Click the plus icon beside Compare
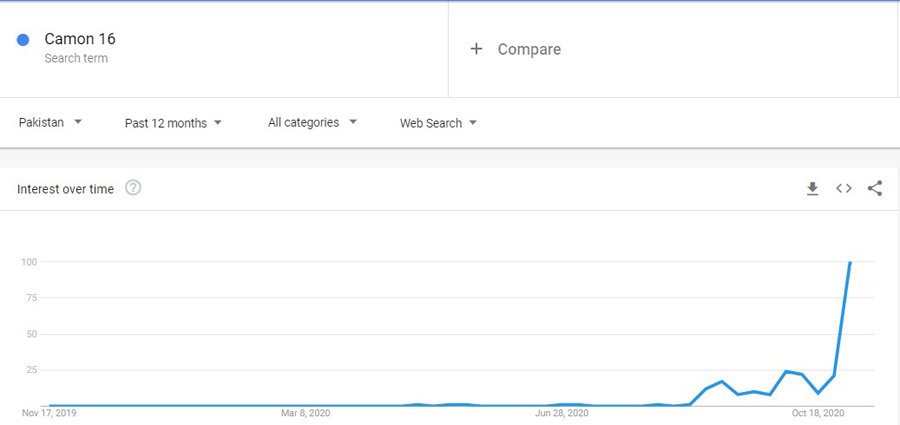The image size is (900, 425). (x=476, y=49)
